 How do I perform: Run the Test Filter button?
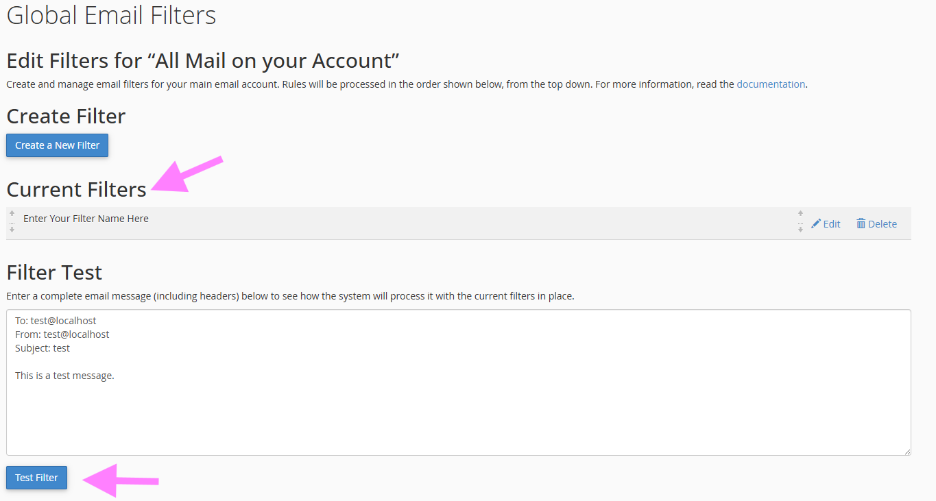36,477
